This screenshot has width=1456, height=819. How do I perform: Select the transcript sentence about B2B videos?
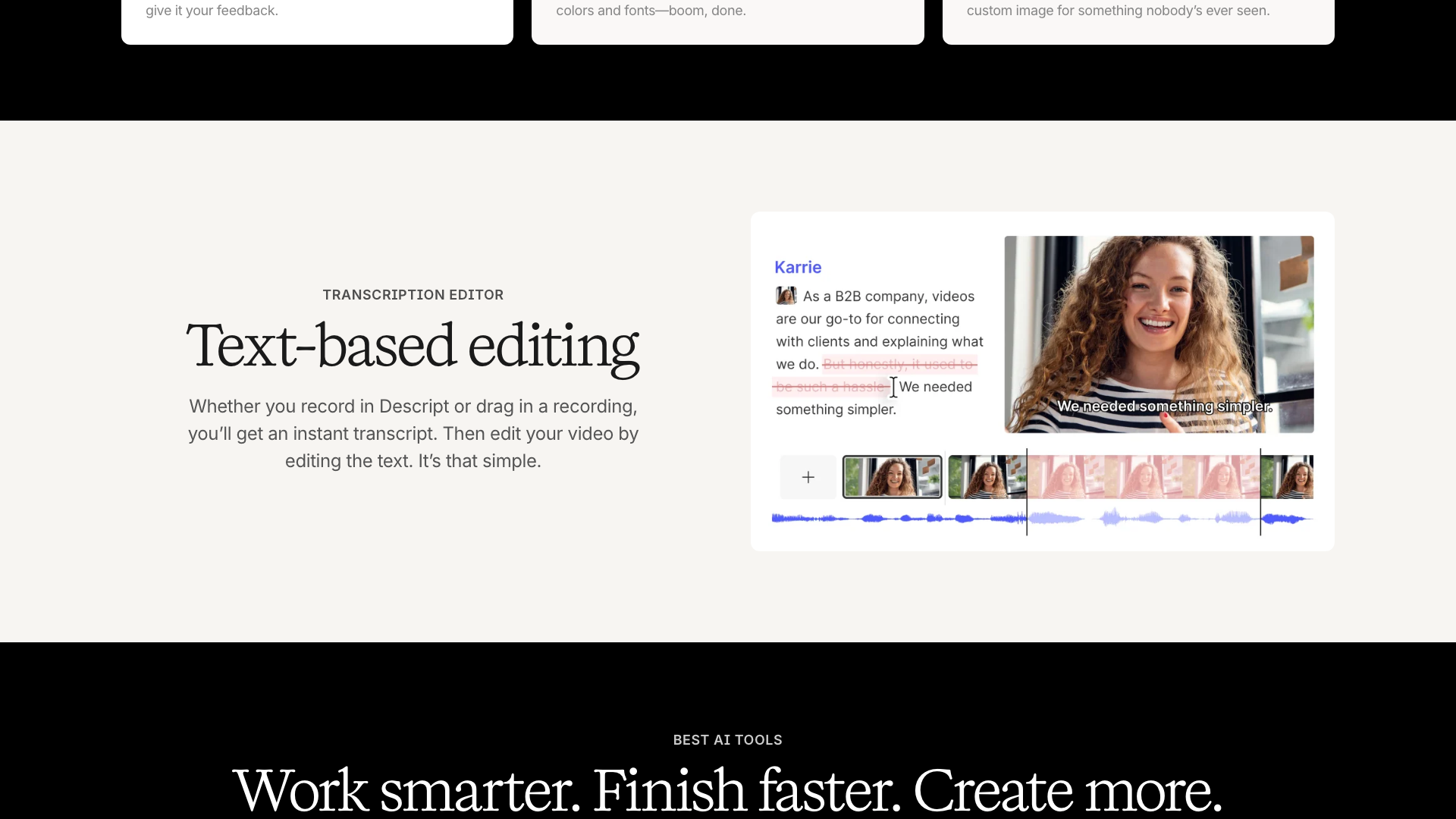878,318
